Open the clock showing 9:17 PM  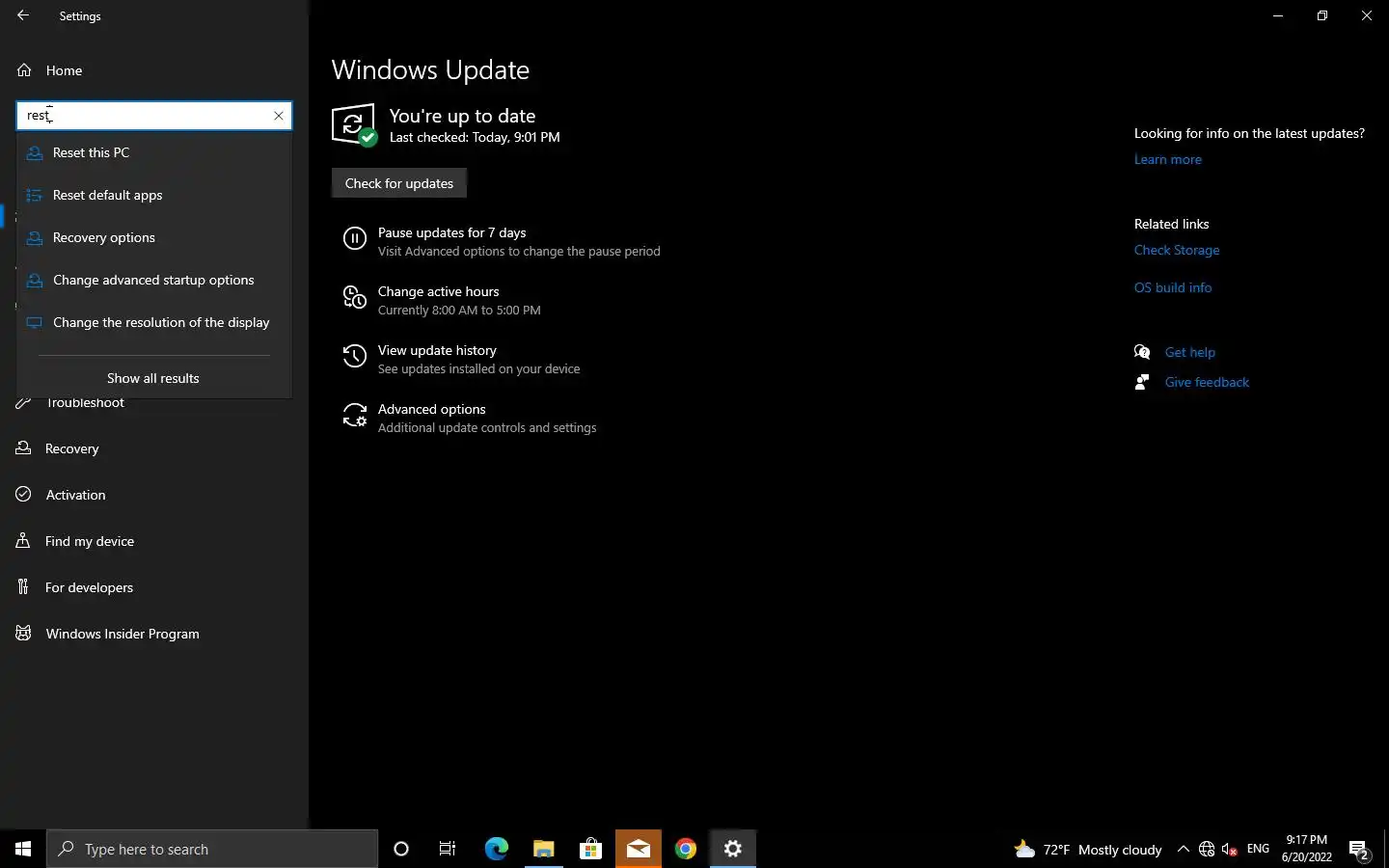pyautogui.click(x=1306, y=849)
